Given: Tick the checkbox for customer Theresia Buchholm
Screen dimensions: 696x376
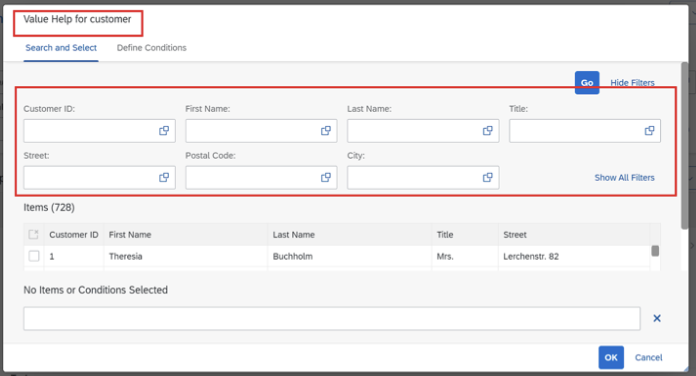Looking at the screenshot, I should [34, 256].
